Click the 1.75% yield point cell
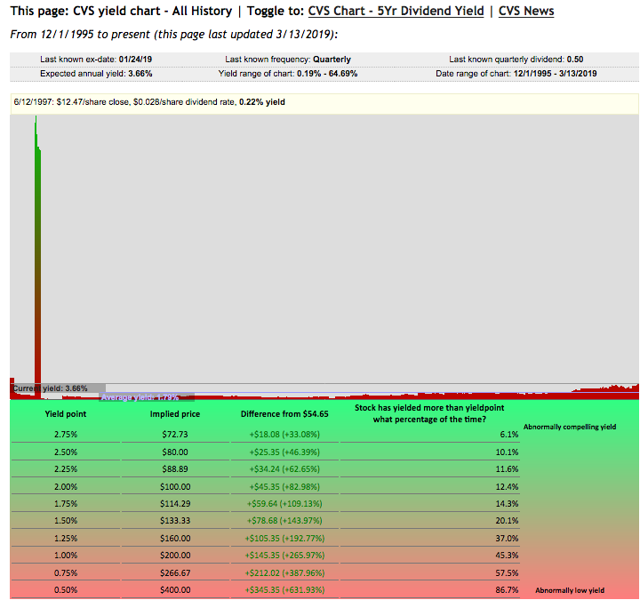This screenshot has width=640, height=600. [65, 504]
